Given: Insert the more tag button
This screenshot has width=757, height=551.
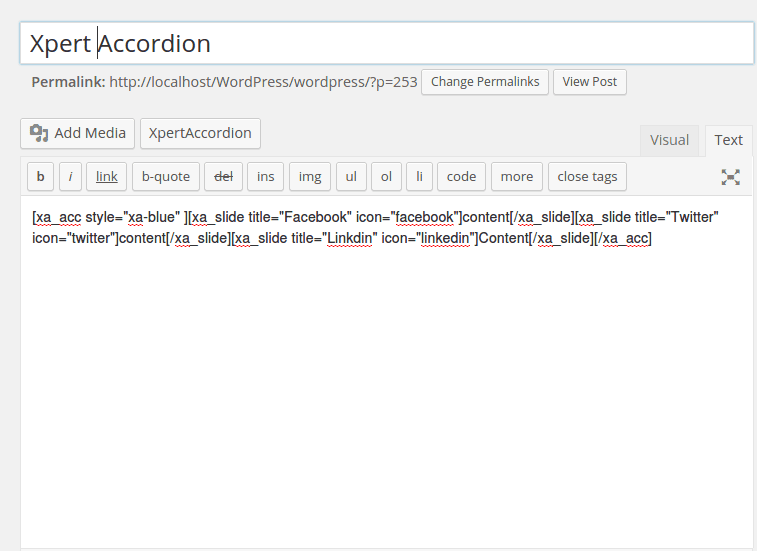Looking at the screenshot, I should tap(517, 177).
